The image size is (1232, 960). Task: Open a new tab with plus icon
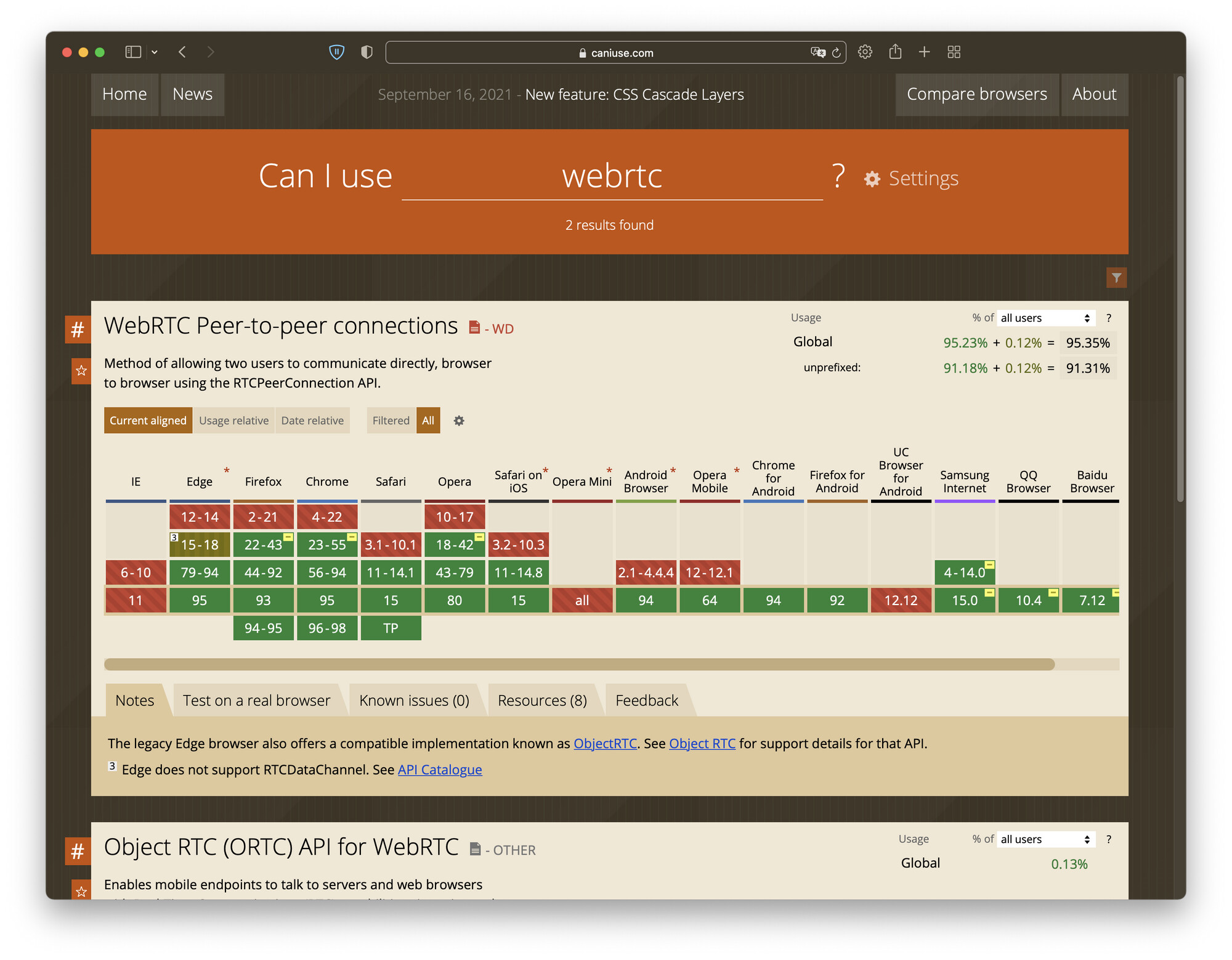[x=924, y=52]
